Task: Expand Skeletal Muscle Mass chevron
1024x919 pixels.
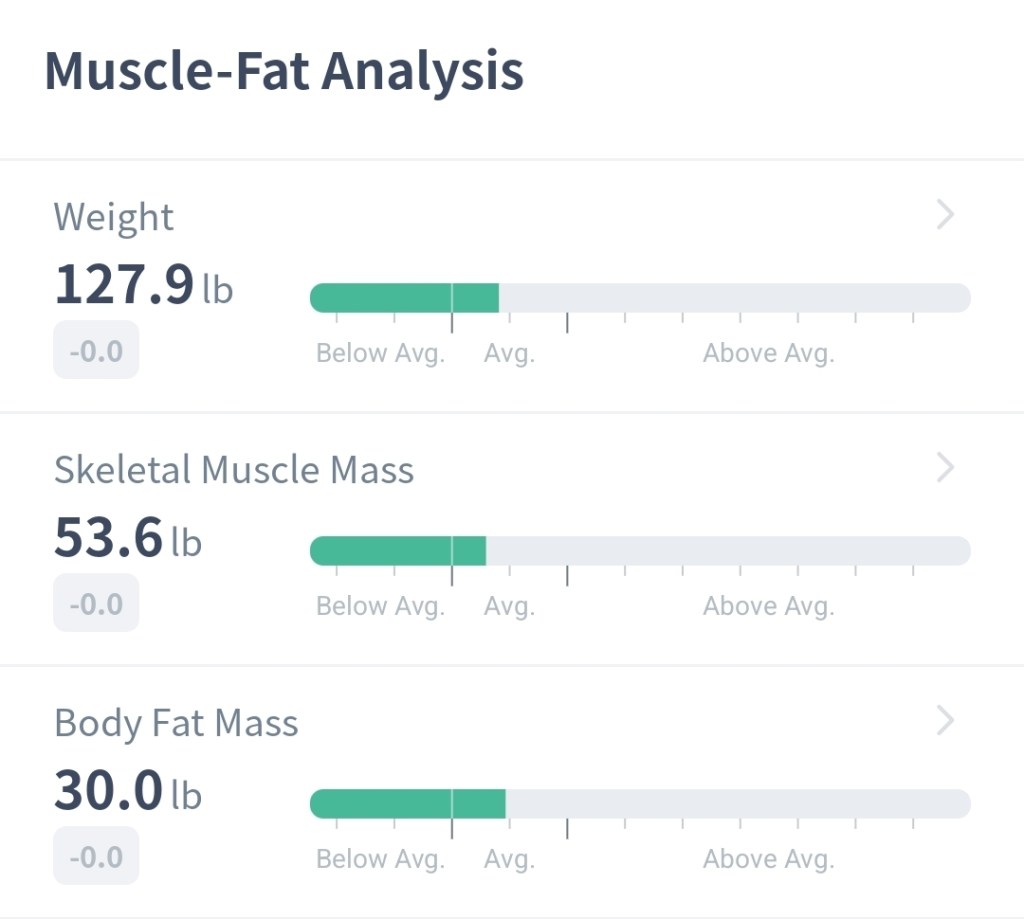Action: coord(945,467)
